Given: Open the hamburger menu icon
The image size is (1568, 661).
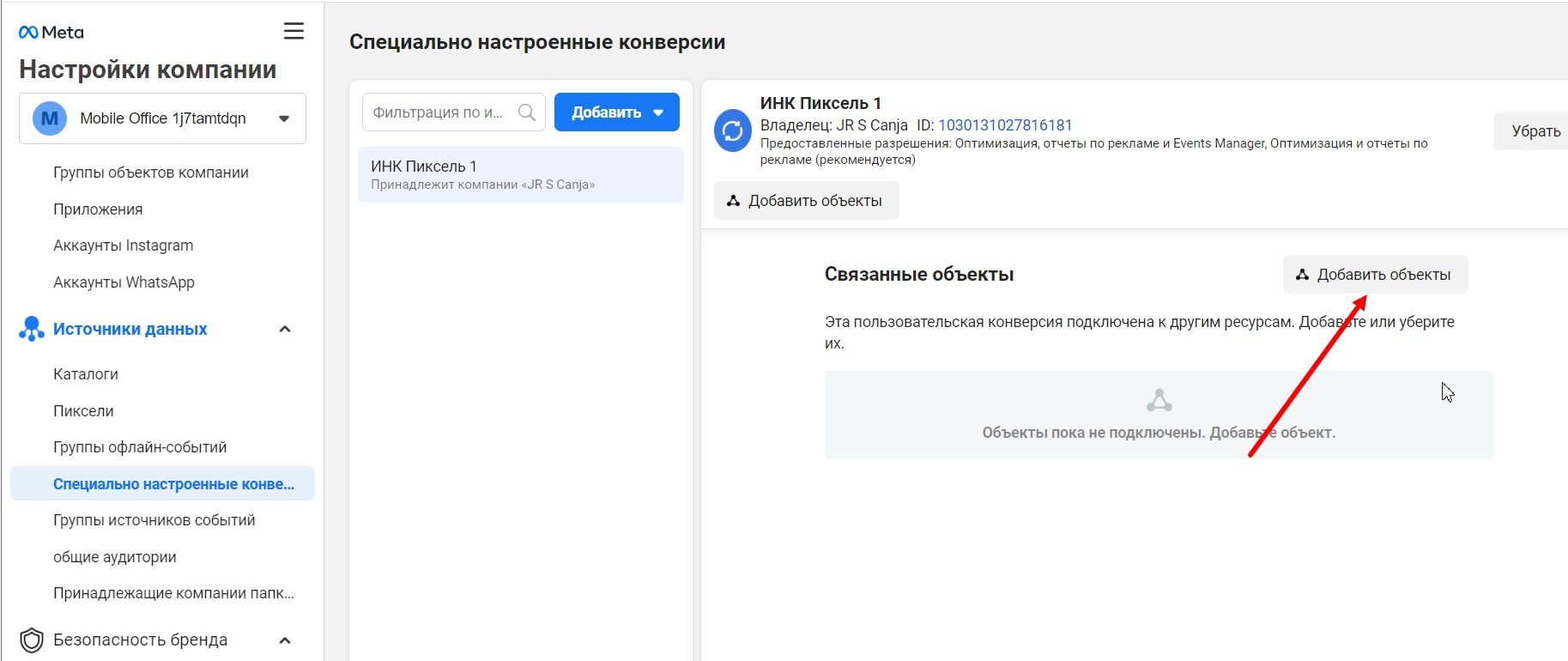Looking at the screenshot, I should click(x=294, y=31).
